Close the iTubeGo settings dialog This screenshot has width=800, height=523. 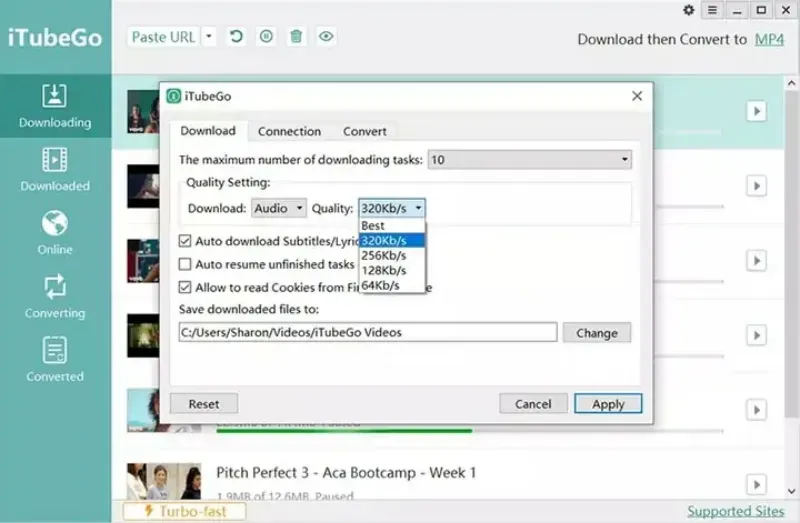(637, 96)
